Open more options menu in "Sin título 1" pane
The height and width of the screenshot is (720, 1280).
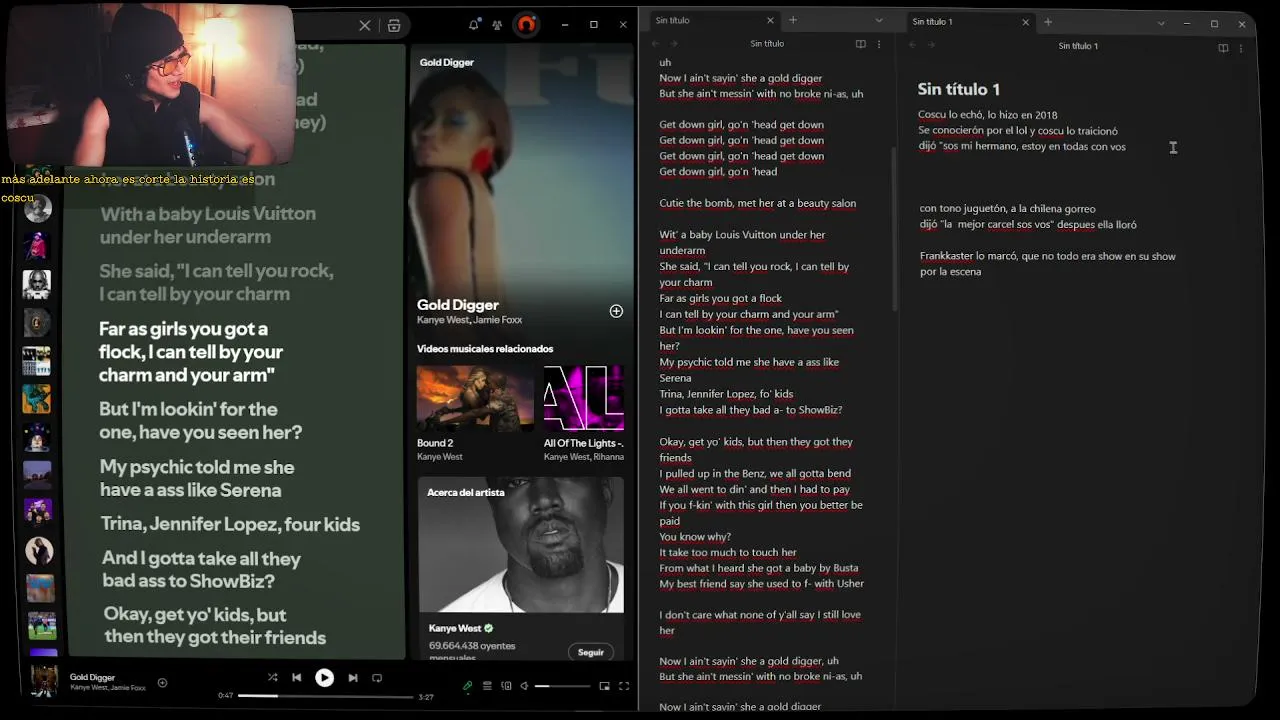point(1241,47)
